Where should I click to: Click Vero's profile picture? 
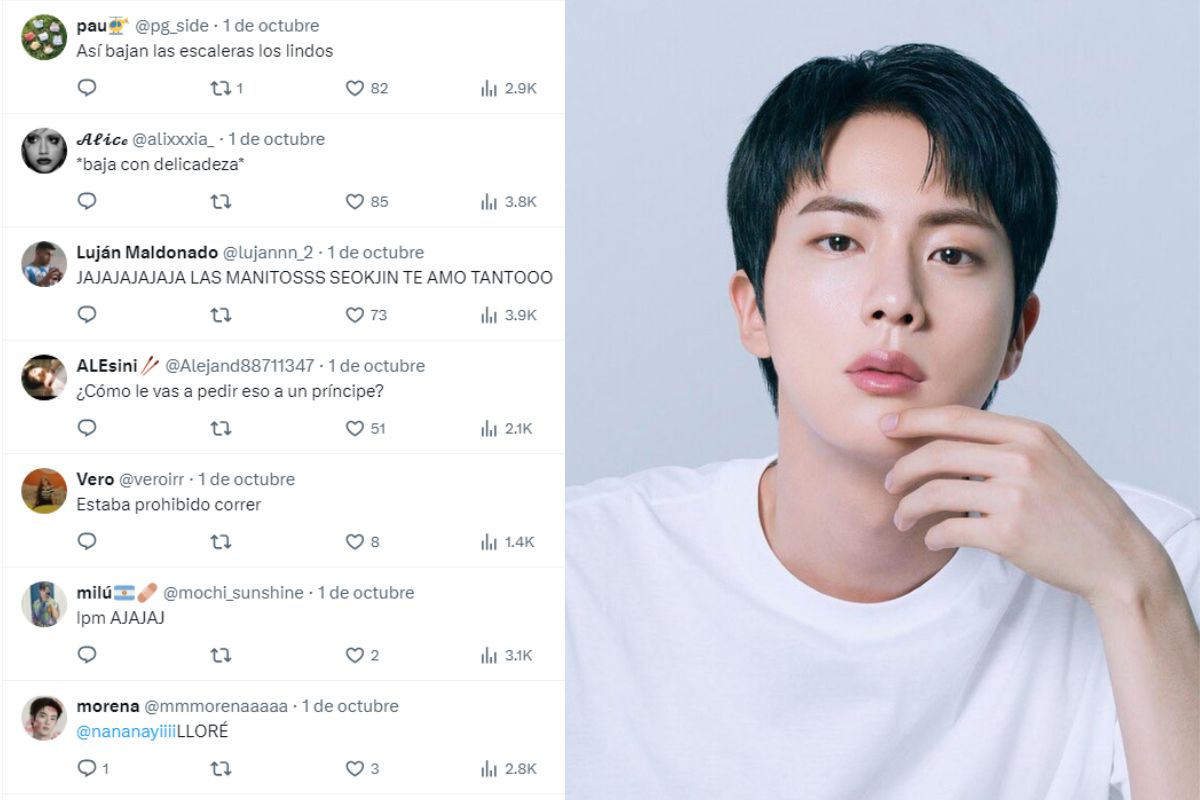[44, 490]
